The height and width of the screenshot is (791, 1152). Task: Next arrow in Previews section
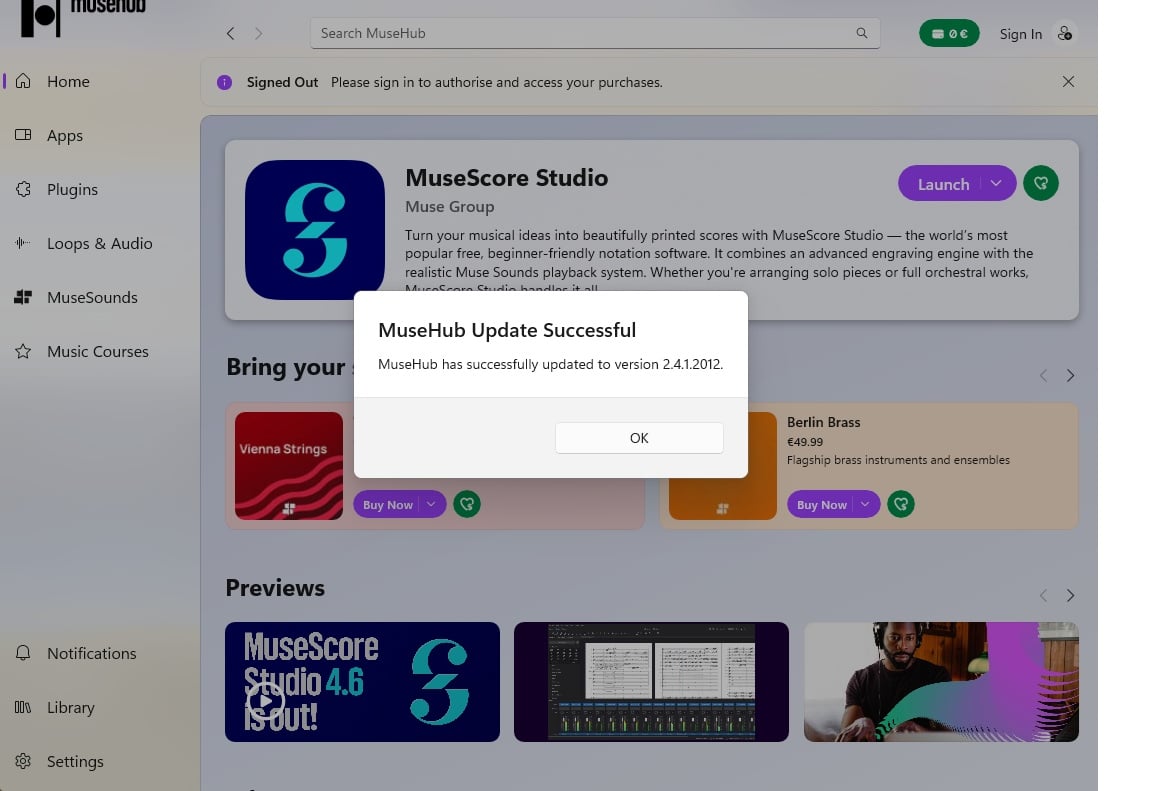1070,596
